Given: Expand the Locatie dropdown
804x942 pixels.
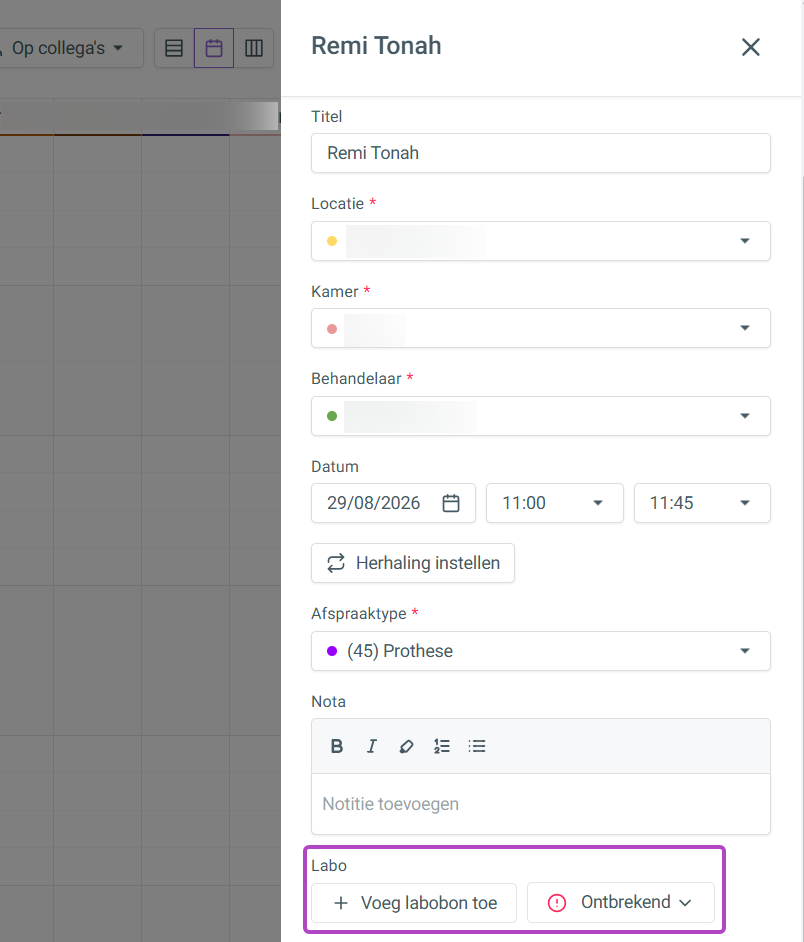Looking at the screenshot, I should pyautogui.click(x=541, y=241).
